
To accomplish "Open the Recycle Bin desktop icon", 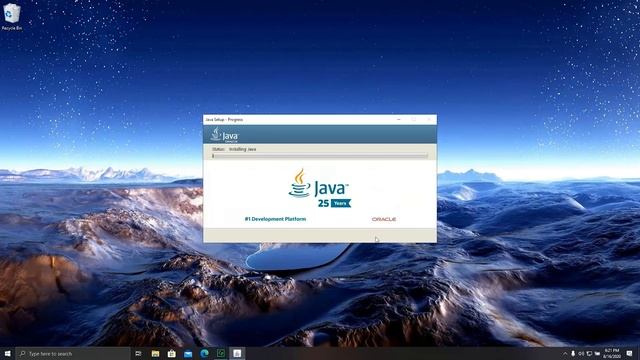I will click(11, 17).
